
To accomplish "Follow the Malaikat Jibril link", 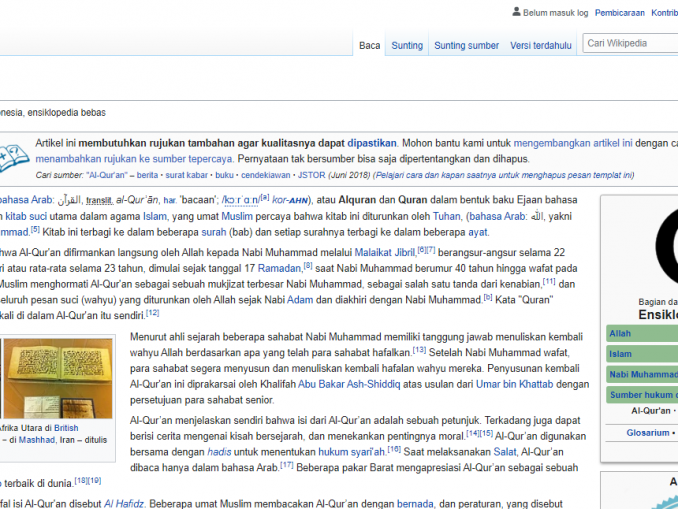I will pyautogui.click(x=384, y=253).
